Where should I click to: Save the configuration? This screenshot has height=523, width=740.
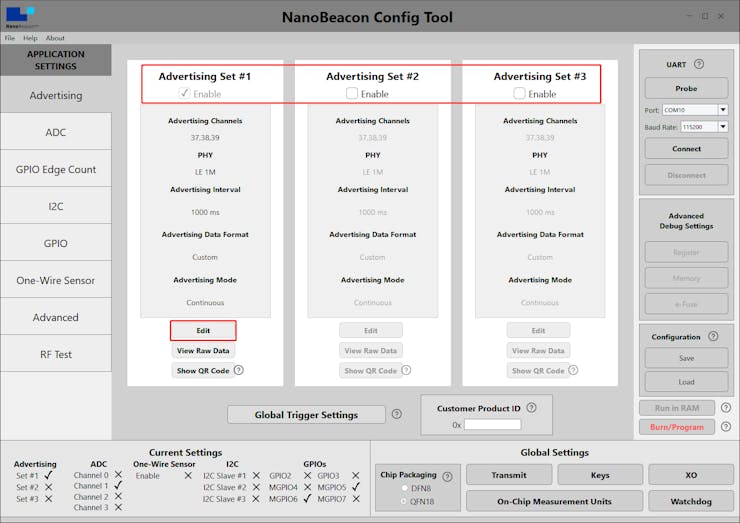(x=686, y=358)
